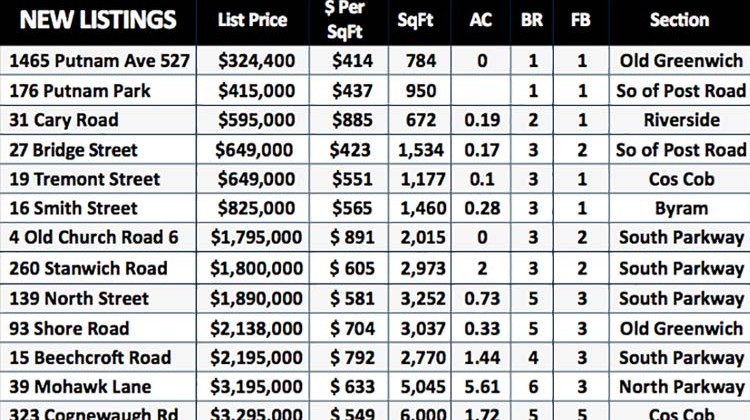Select the North Parkway section cell
The width and height of the screenshot is (750, 420).
[x=682, y=387]
